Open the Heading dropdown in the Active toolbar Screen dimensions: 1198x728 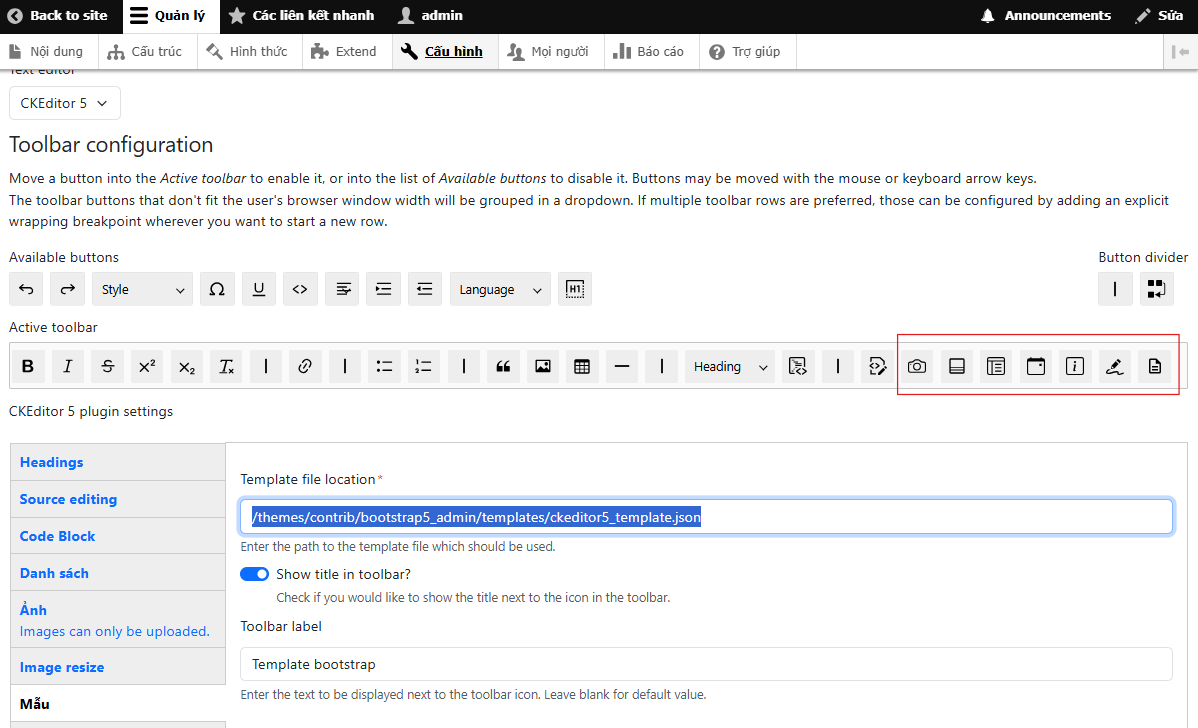730,367
